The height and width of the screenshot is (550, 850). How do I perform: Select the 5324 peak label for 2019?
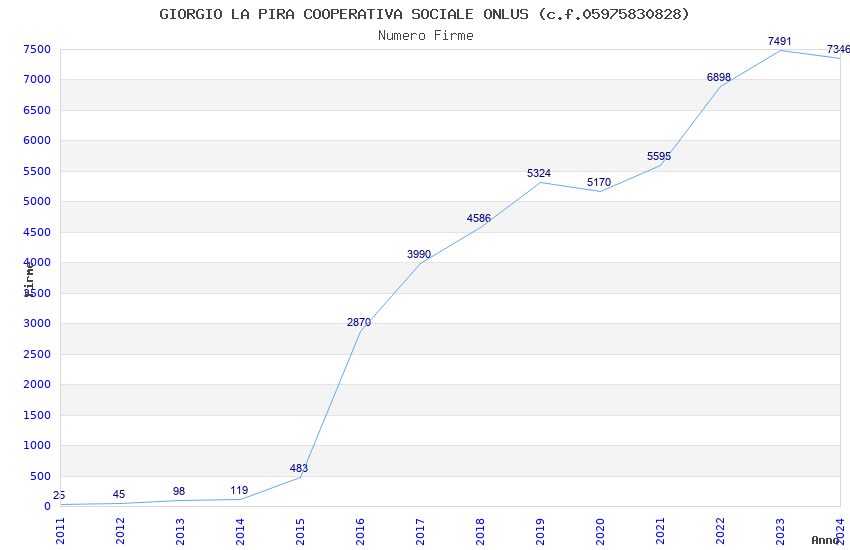click(539, 173)
